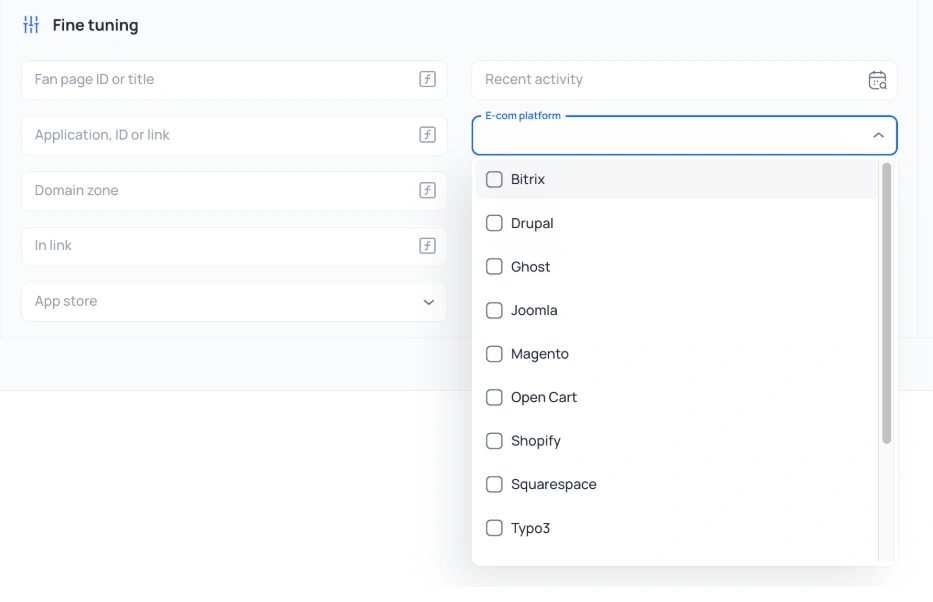Click the function icon in In link field
The image size is (933, 602).
click(x=427, y=246)
